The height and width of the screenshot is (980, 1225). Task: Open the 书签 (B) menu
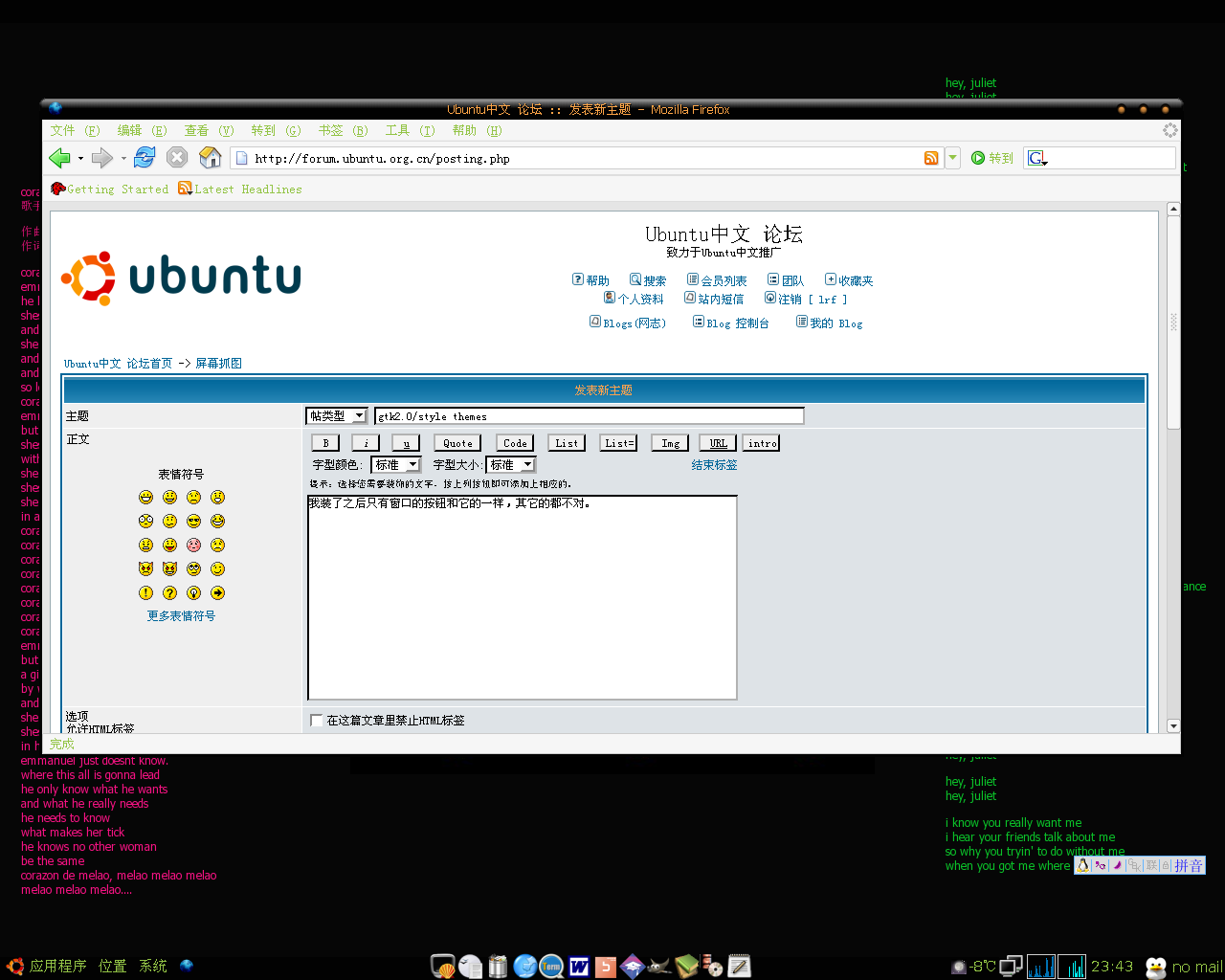pyautogui.click(x=343, y=130)
